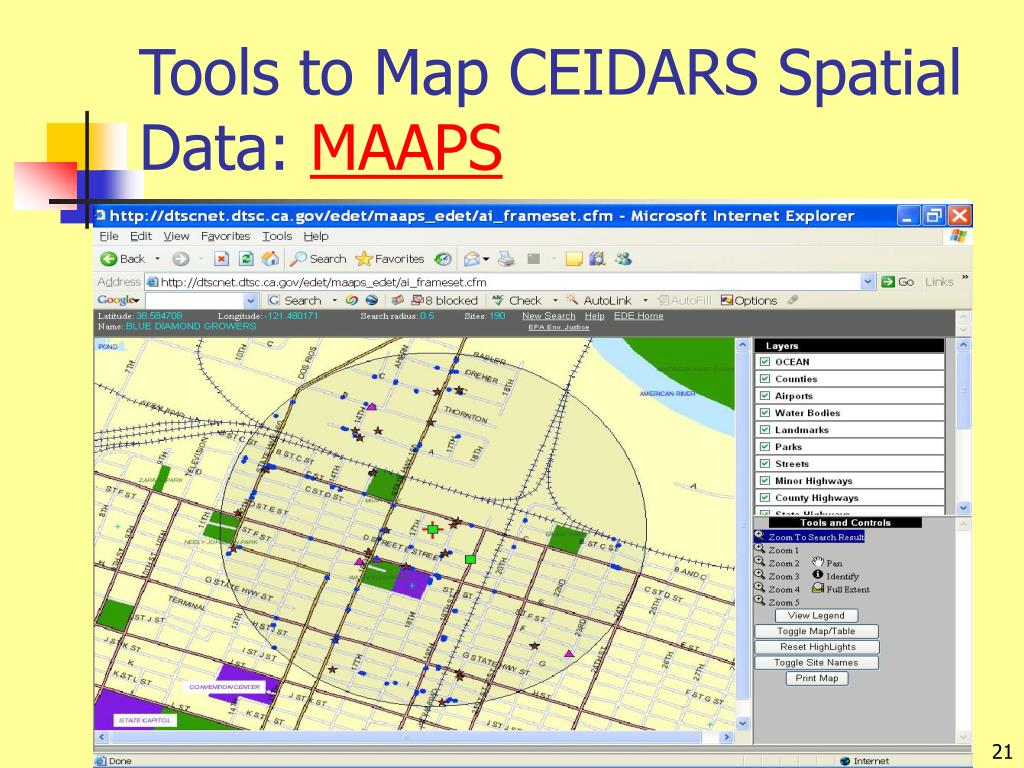1024x768 pixels.
Task: Click the Stop page loading icon
Action: [221, 259]
